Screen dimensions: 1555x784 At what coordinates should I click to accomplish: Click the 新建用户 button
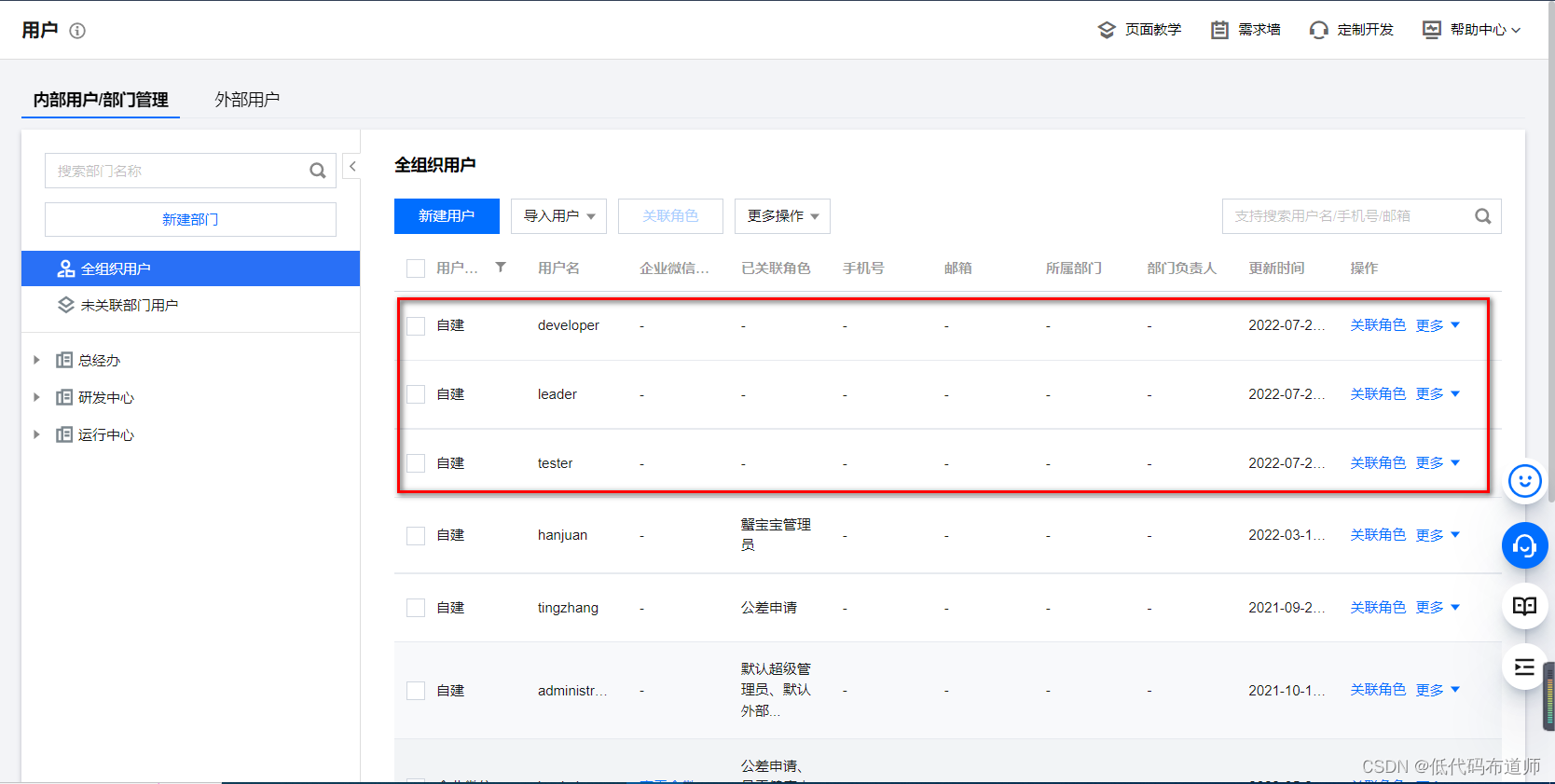[x=447, y=216]
